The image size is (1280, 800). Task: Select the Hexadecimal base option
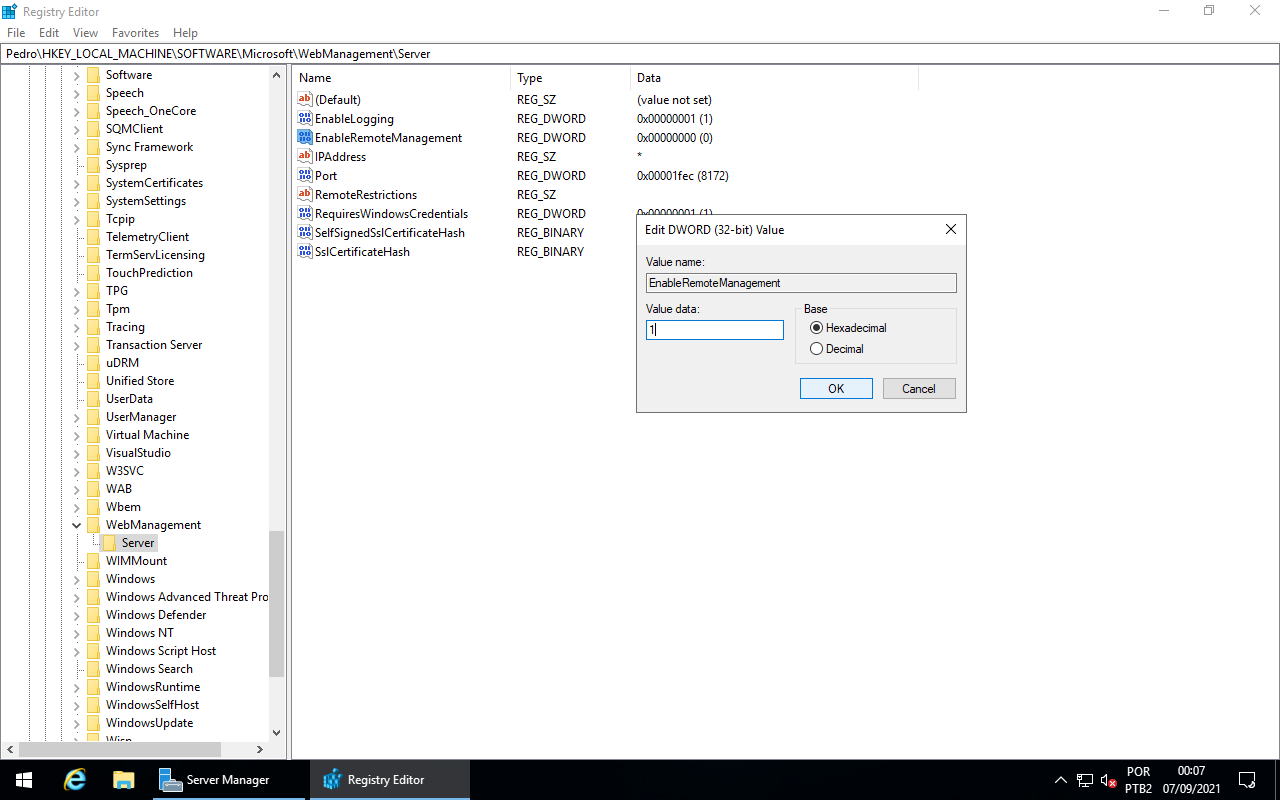[x=817, y=327]
